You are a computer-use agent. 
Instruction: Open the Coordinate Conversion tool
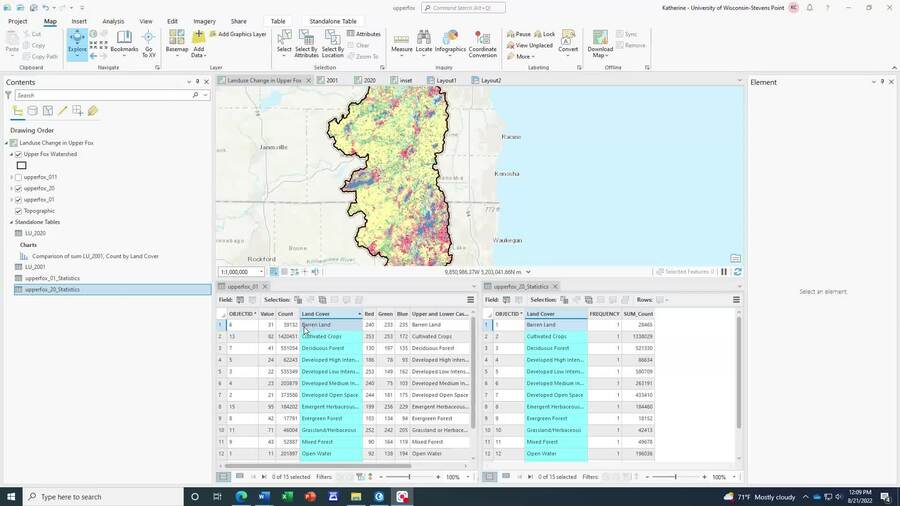483,44
